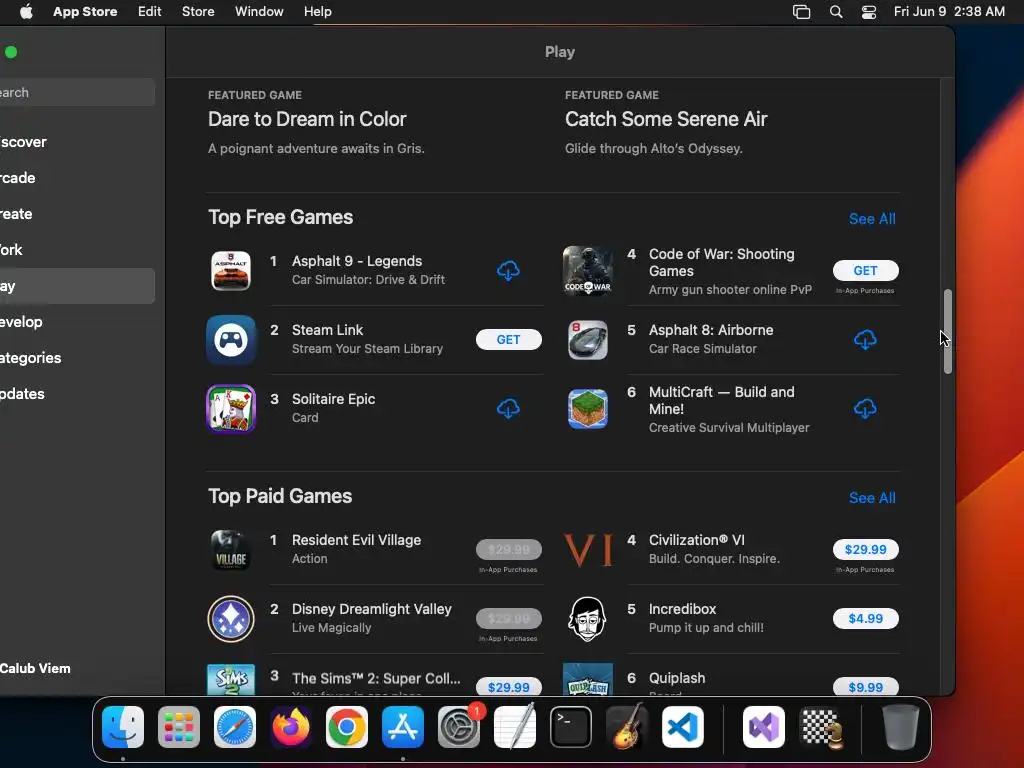This screenshot has width=1024, height=768.
Task: Launch Safari from the Dock
Action: click(x=235, y=727)
